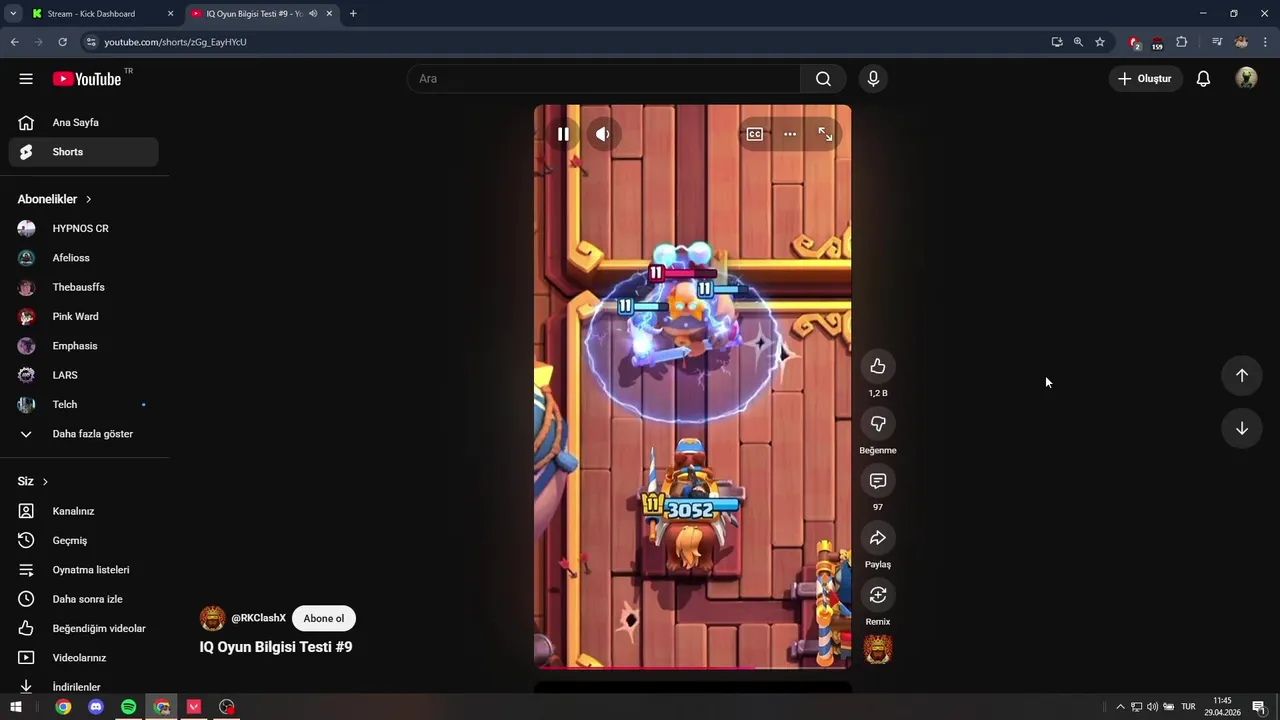Navigate to Ana Sayfa
This screenshot has height=720, width=1280.
point(84,122)
